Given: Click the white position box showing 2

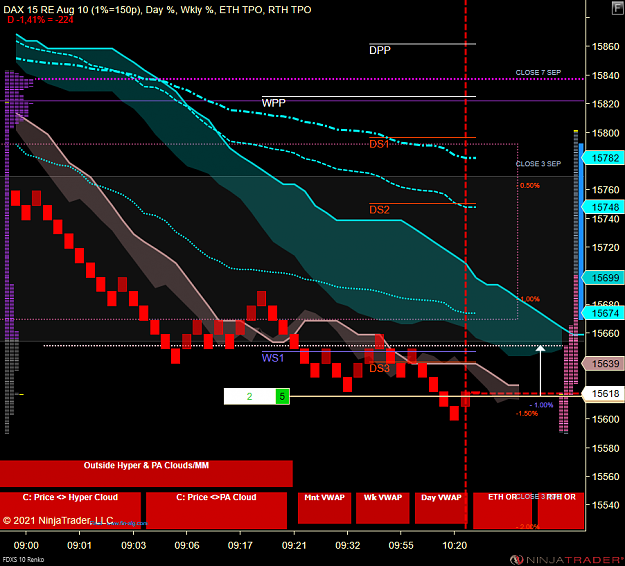Looking at the screenshot, I should coord(250,397).
